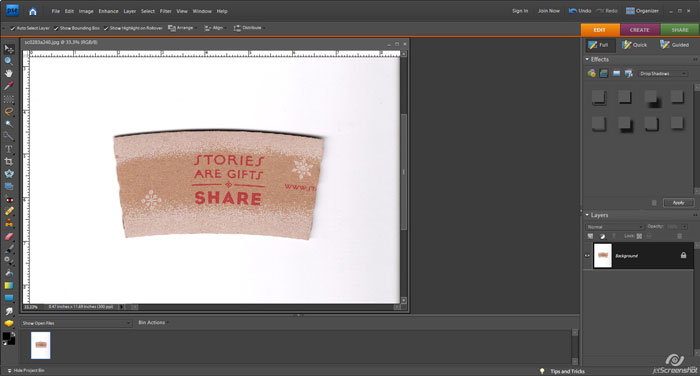Open the Show Open Files dropdown
The image size is (700, 376).
pos(76,323)
